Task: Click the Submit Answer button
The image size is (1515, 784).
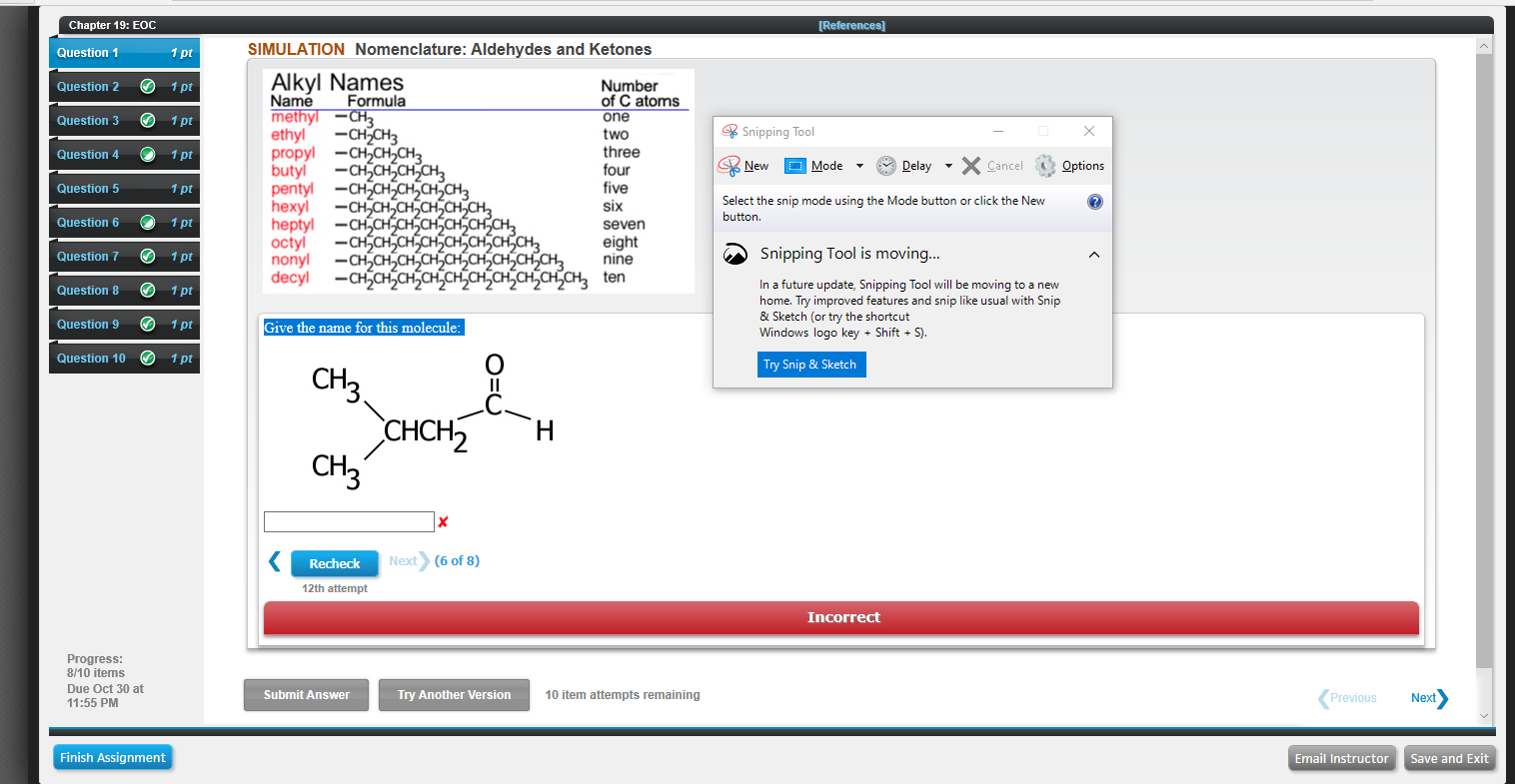Action: (x=306, y=695)
